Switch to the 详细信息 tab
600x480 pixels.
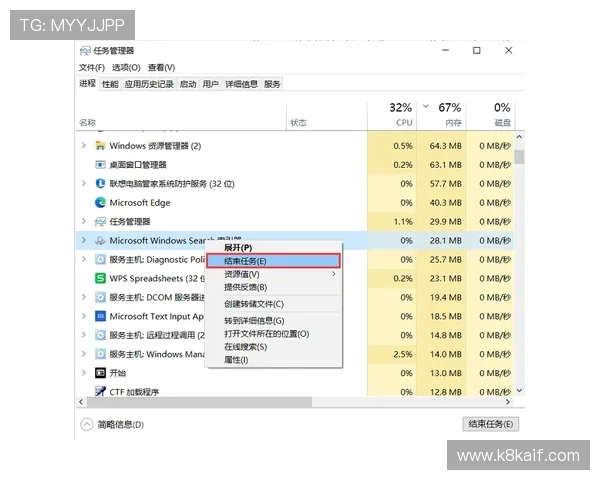coord(241,84)
